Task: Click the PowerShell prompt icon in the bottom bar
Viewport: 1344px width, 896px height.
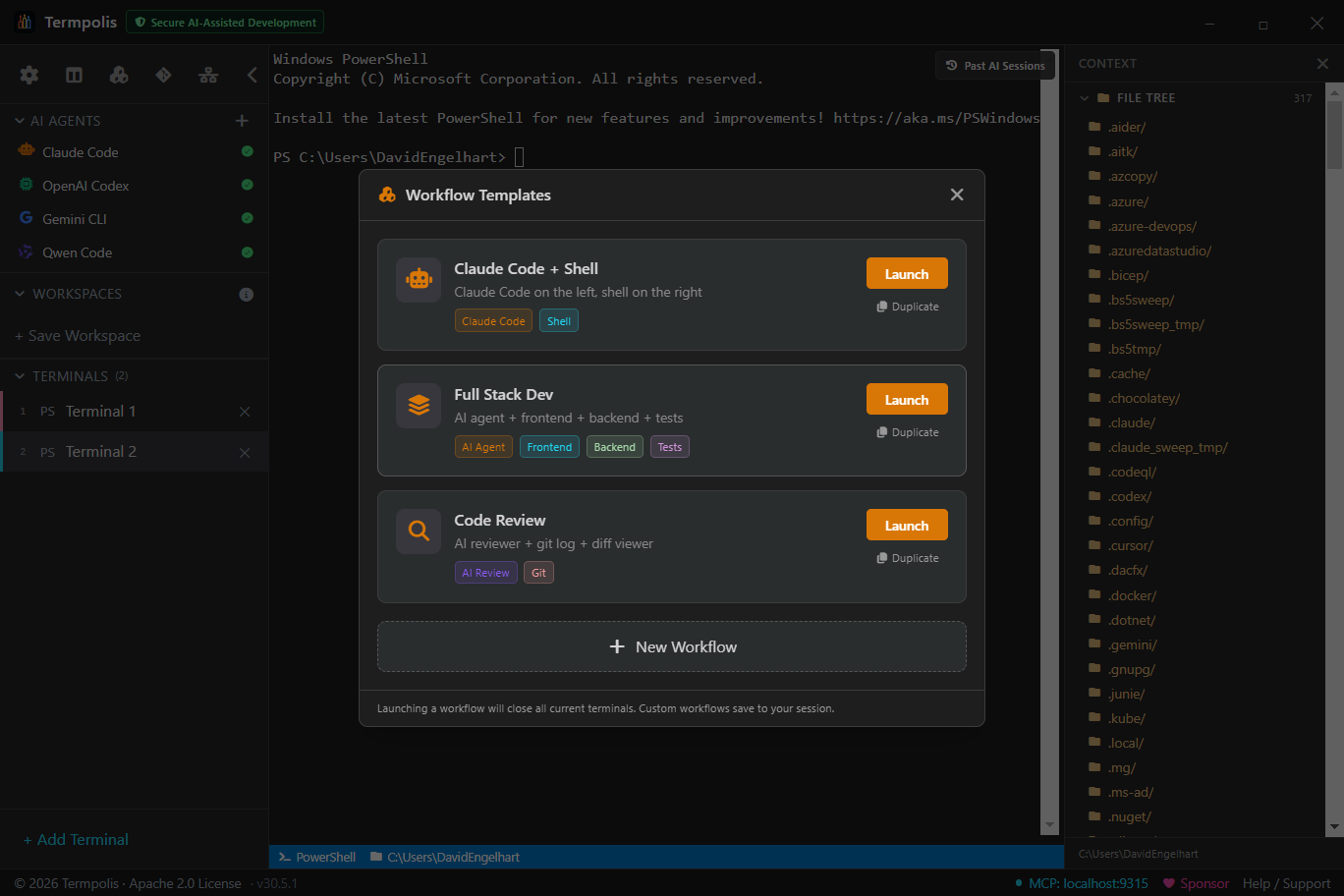Action: point(285,857)
